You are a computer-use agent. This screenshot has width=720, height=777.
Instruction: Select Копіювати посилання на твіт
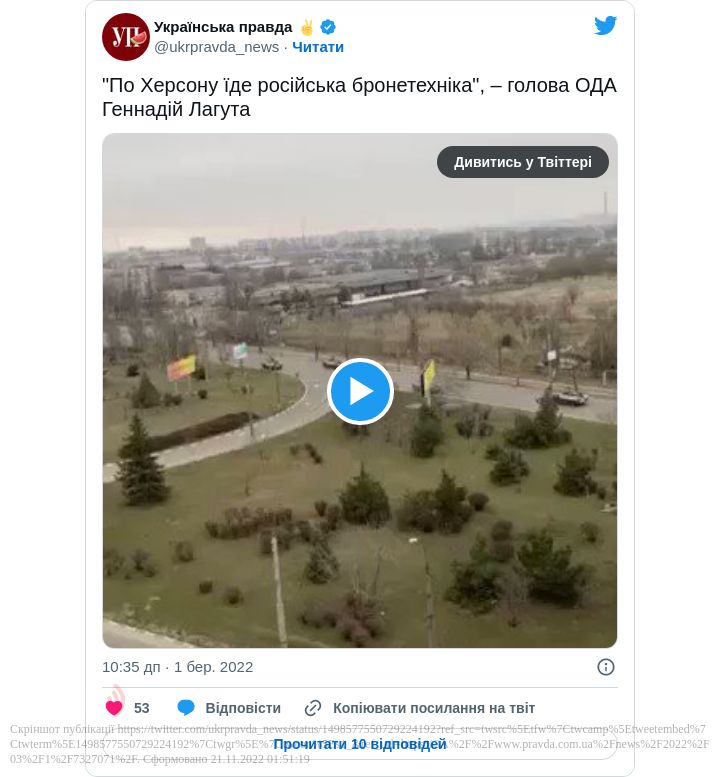pyautogui.click(x=434, y=708)
